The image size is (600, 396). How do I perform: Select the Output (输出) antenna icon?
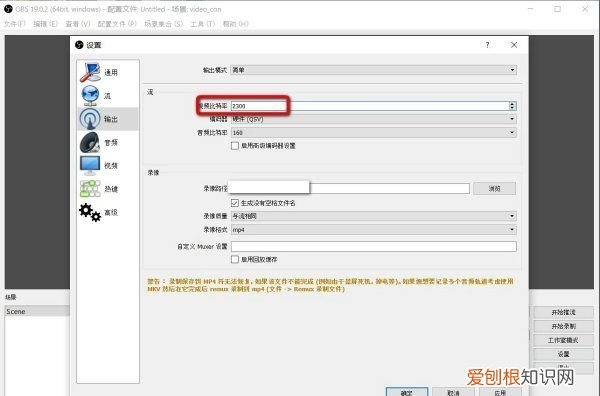click(90, 119)
